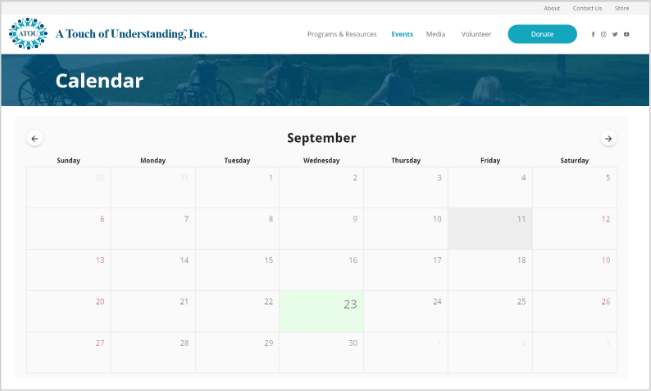
Task: Select Friday September 11 cell
Action: [x=490, y=229]
